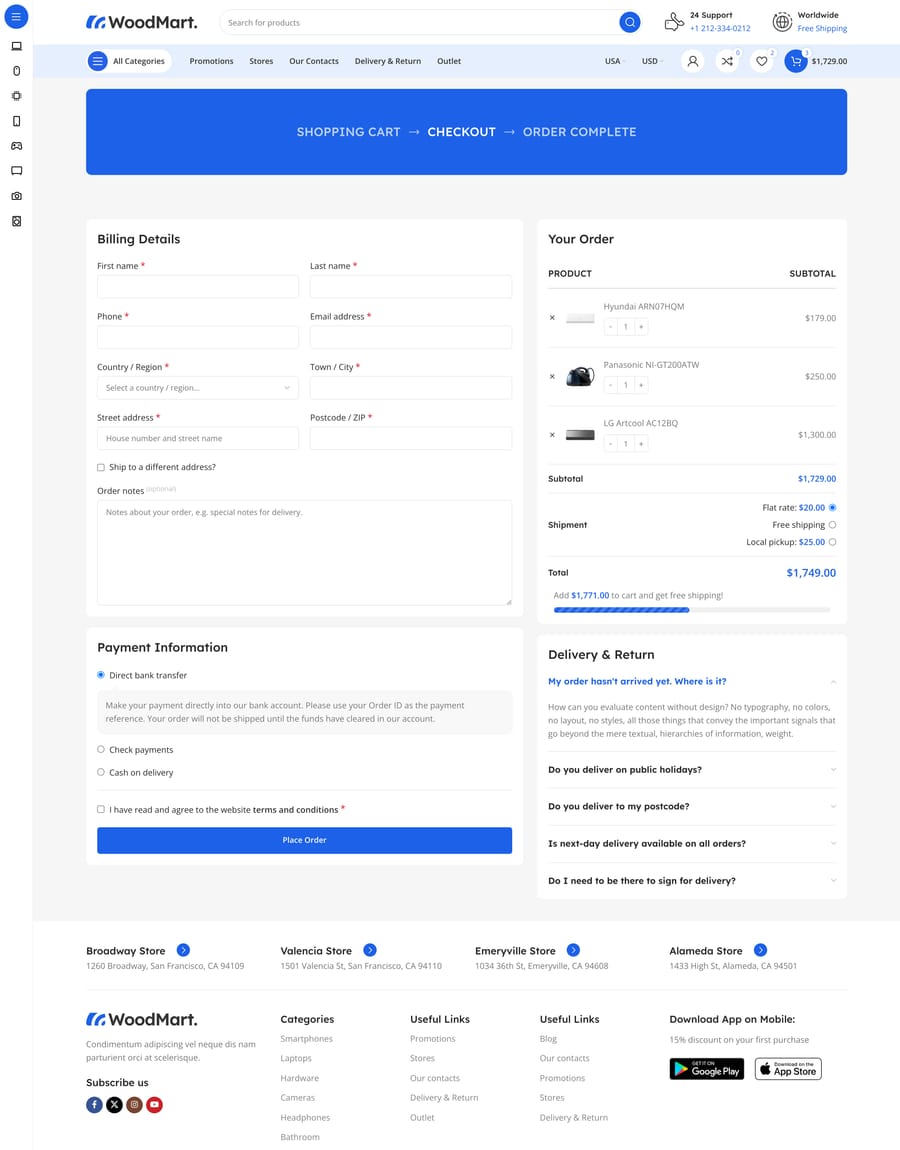Call support number +1 212-334-0212
Screen dimensions: 900x1150
720,29
